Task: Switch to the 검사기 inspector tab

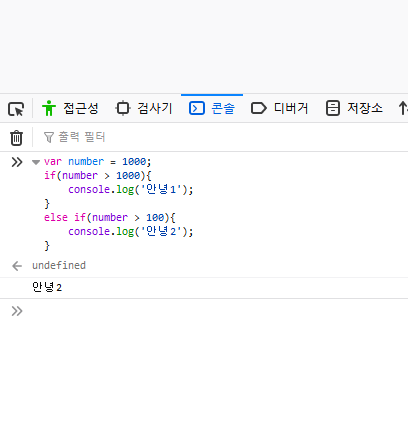Action: 144,108
